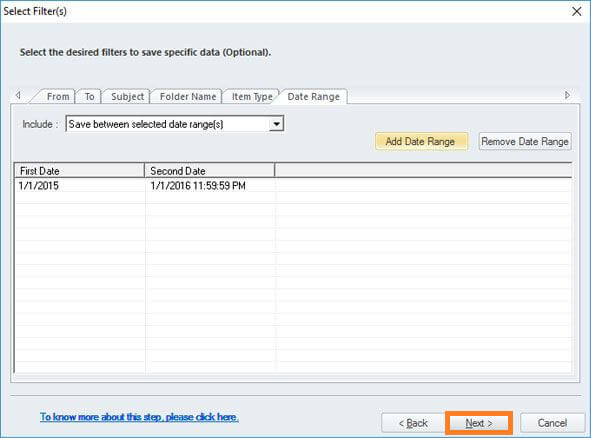Sort by First Date column header
591x438 pixels.
point(80,171)
